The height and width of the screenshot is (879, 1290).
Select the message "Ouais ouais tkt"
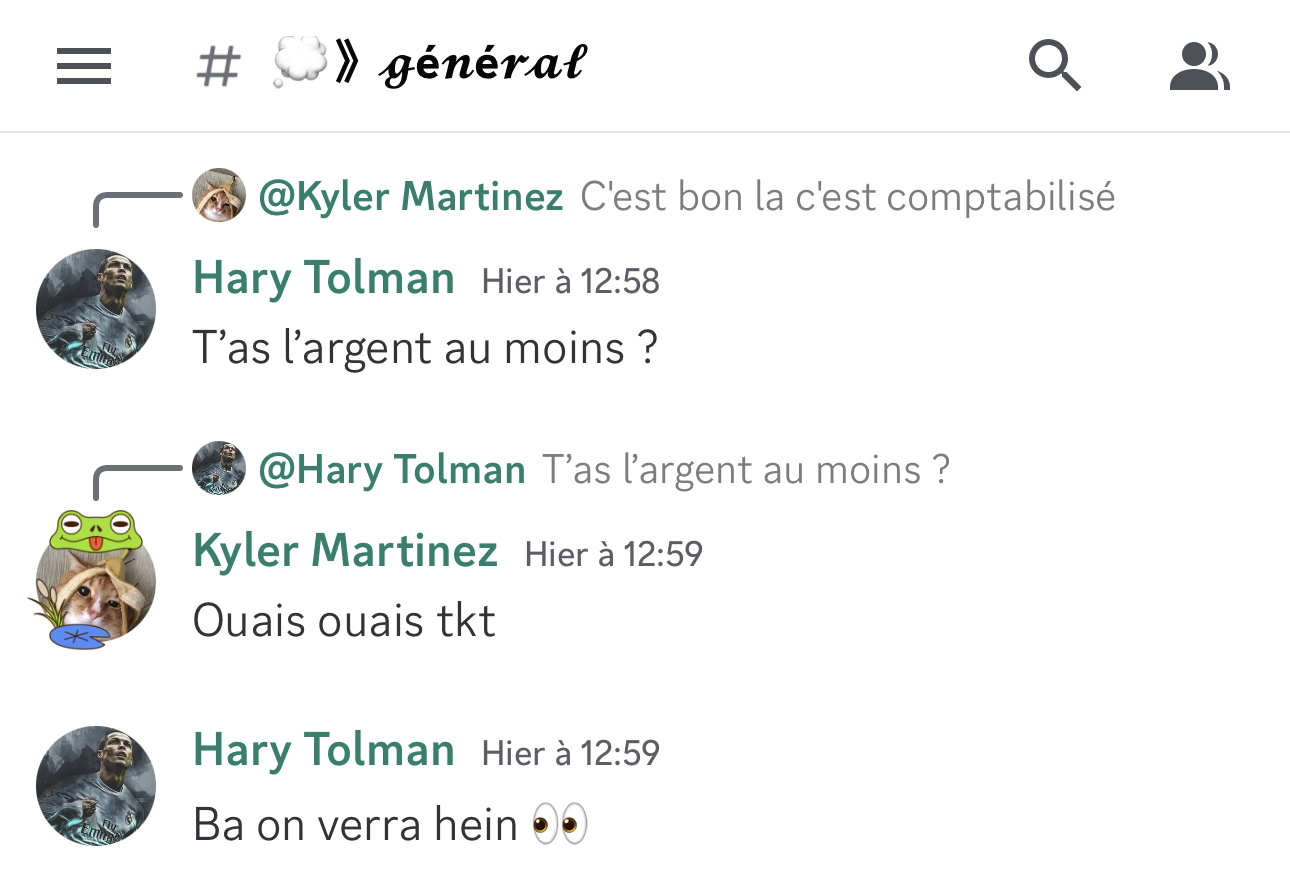[344, 621]
